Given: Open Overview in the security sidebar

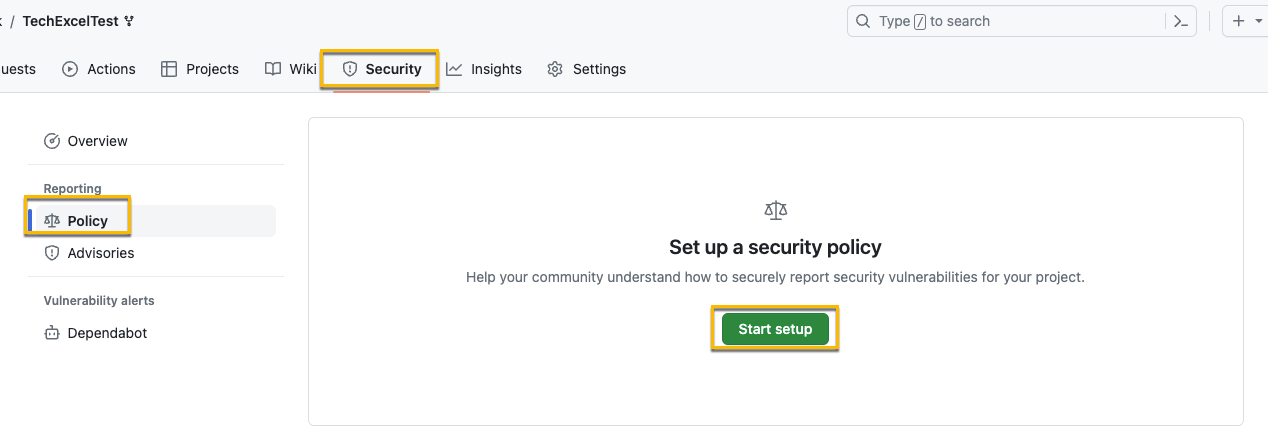Looking at the screenshot, I should click(97, 141).
